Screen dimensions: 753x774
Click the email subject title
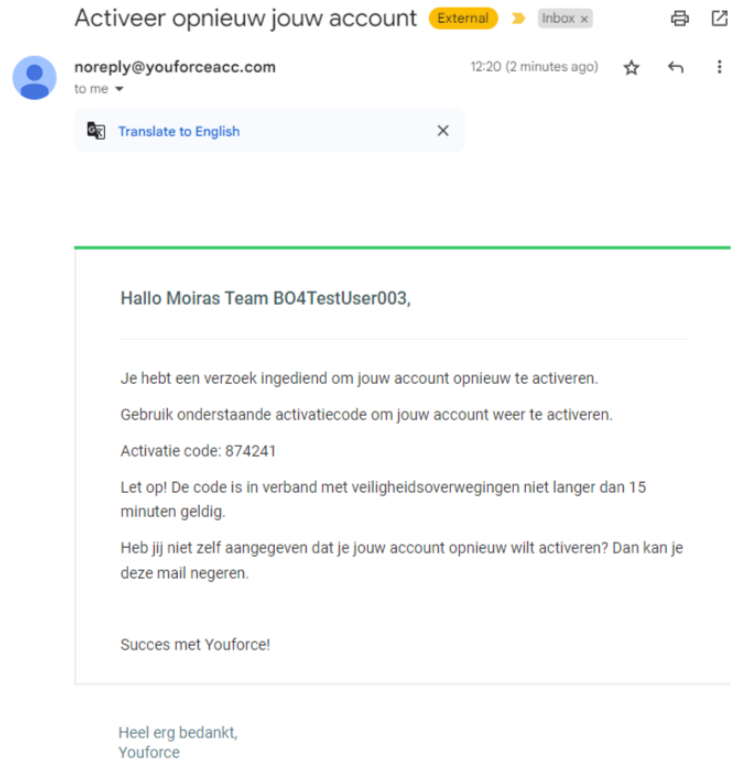tap(246, 18)
